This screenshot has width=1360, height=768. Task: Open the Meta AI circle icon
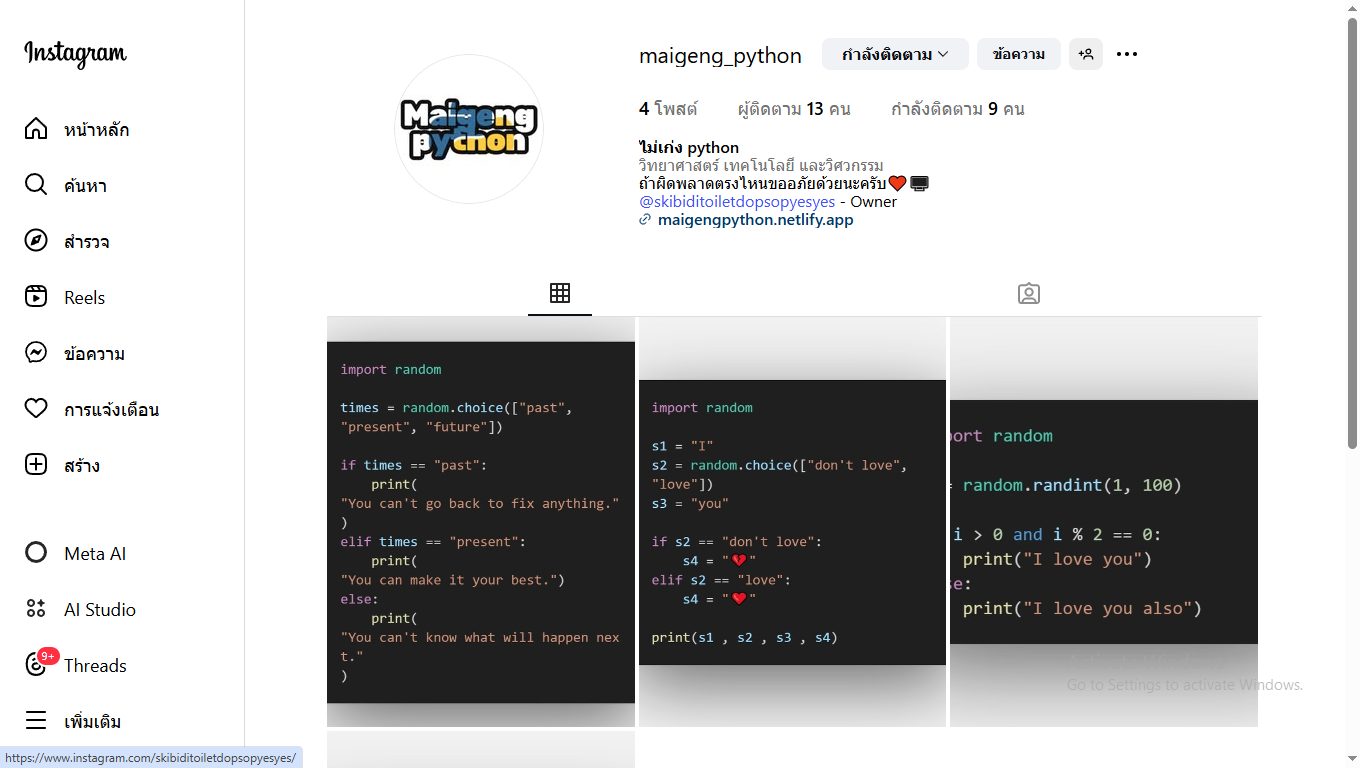click(36, 553)
